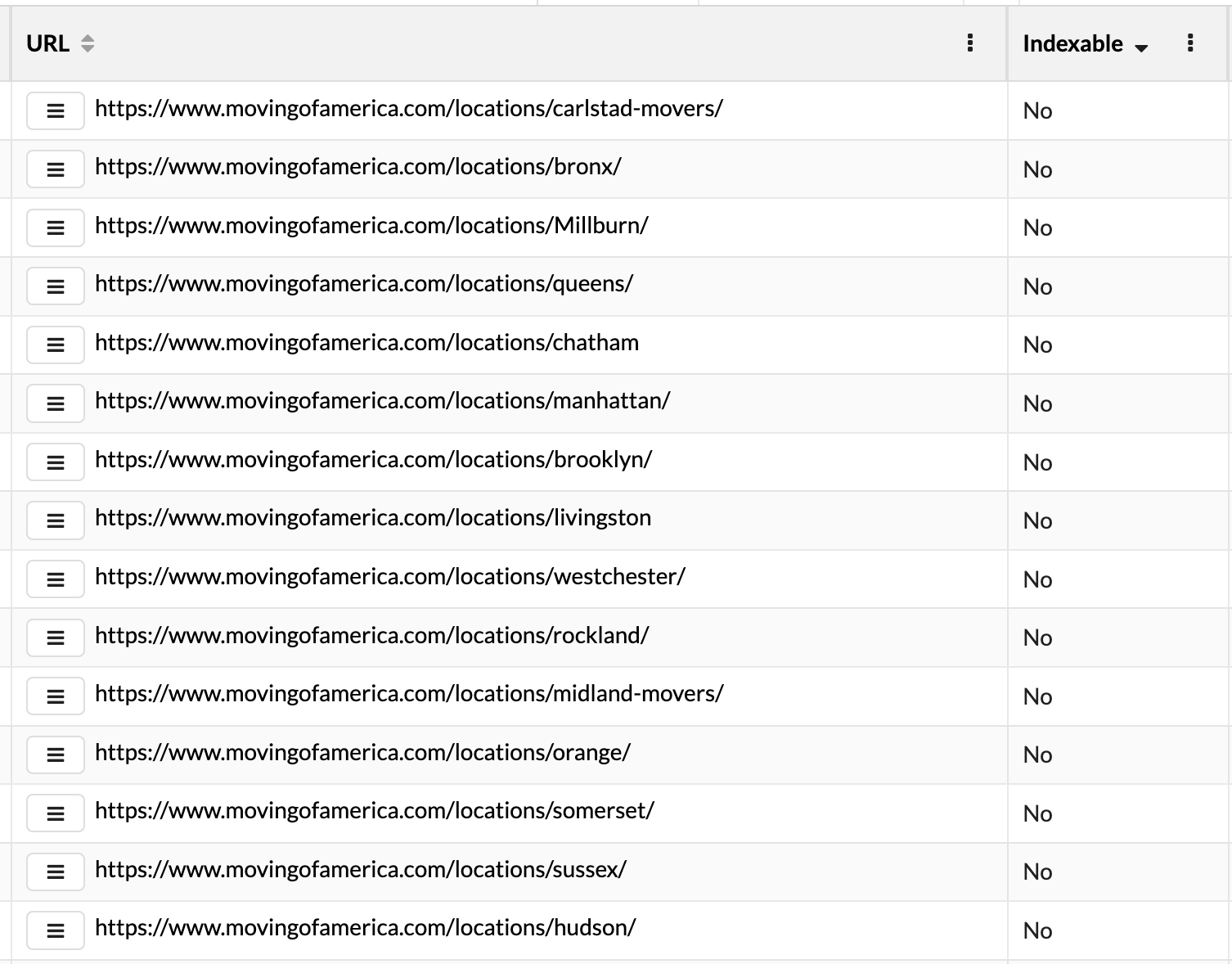Click the URL column header label
1232x964 pixels.
tap(47, 43)
